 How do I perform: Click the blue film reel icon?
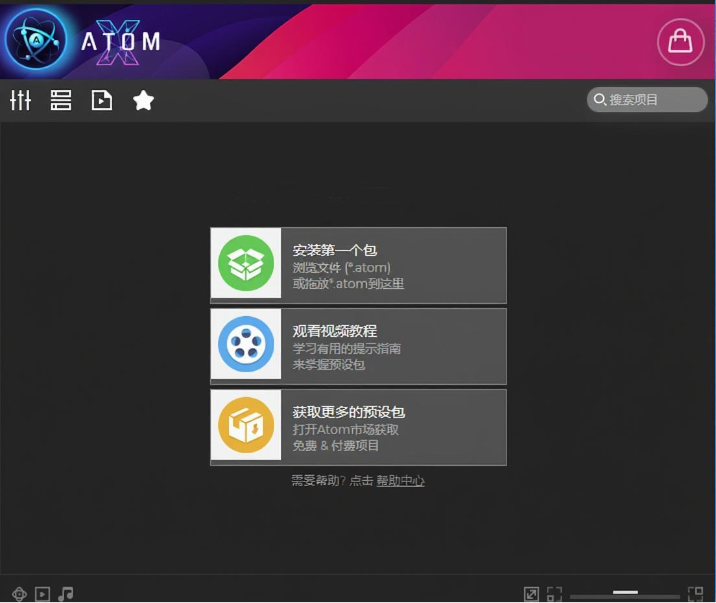[246, 344]
